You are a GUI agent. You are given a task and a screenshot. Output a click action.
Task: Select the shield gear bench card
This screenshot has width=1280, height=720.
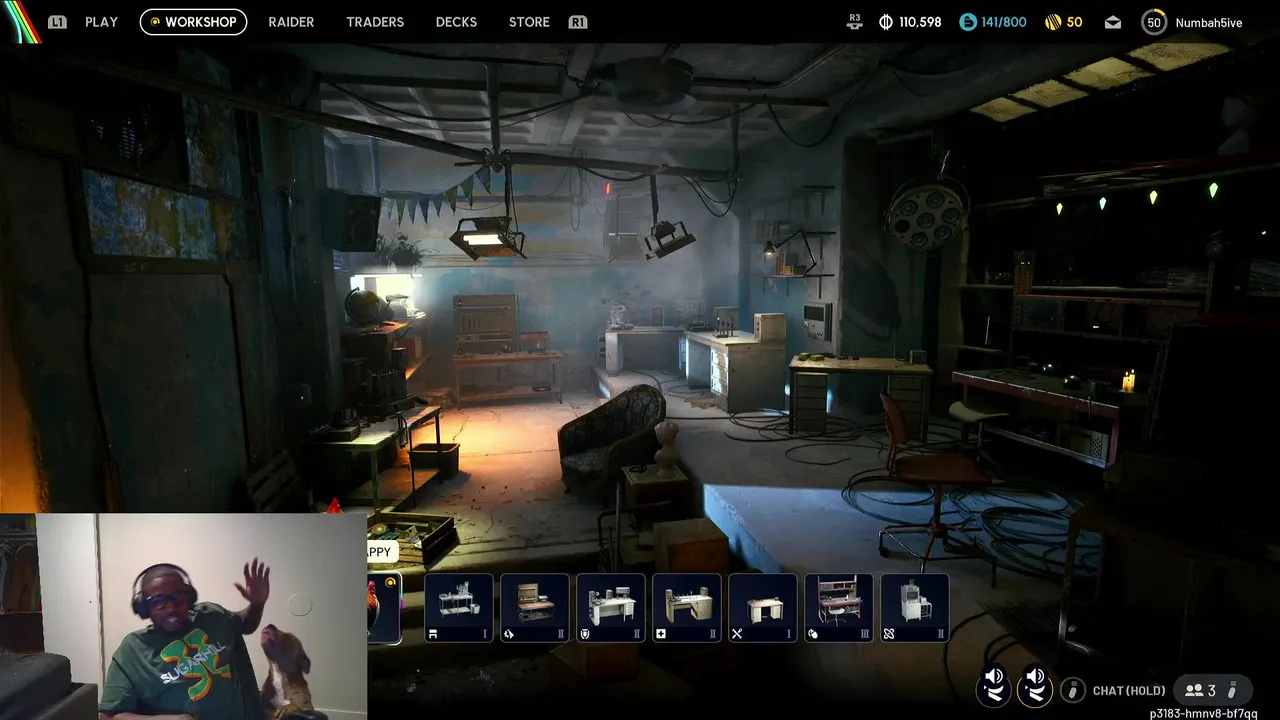(611, 608)
